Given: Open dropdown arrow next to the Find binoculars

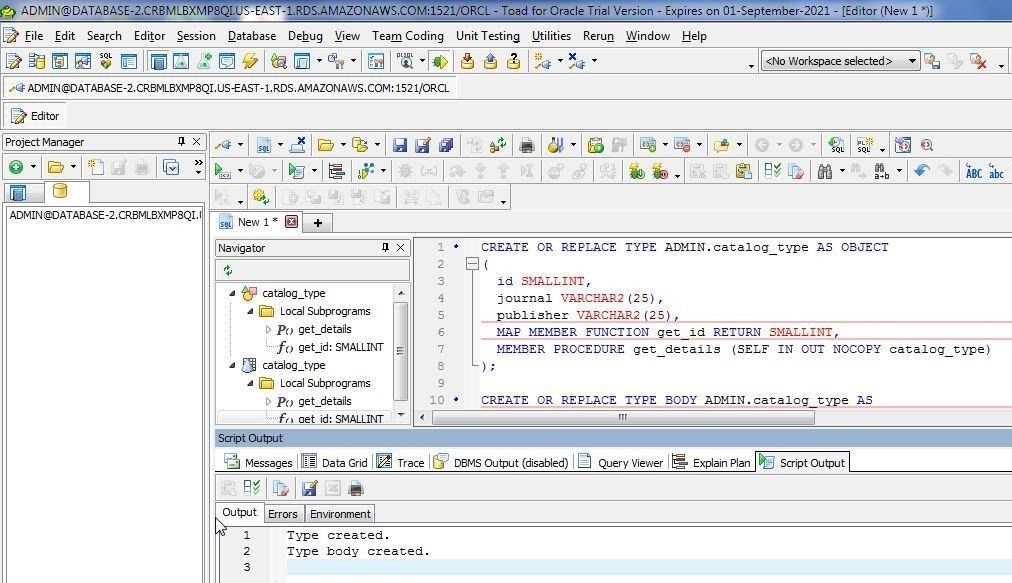Looking at the screenshot, I should pos(842,171).
